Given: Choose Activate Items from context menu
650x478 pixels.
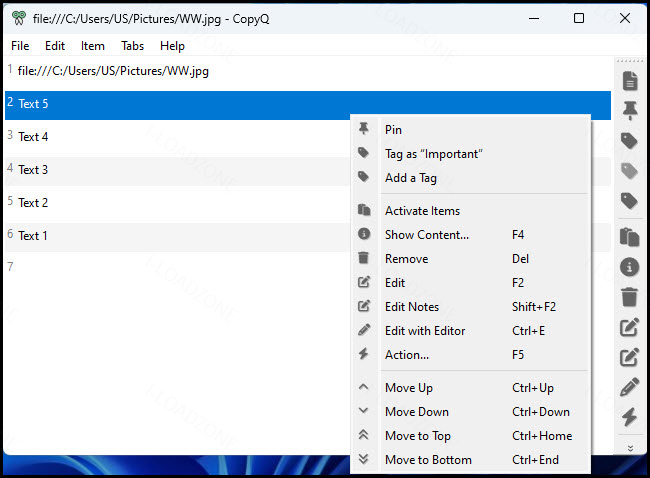Looking at the screenshot, I should [x=470, y=211].
